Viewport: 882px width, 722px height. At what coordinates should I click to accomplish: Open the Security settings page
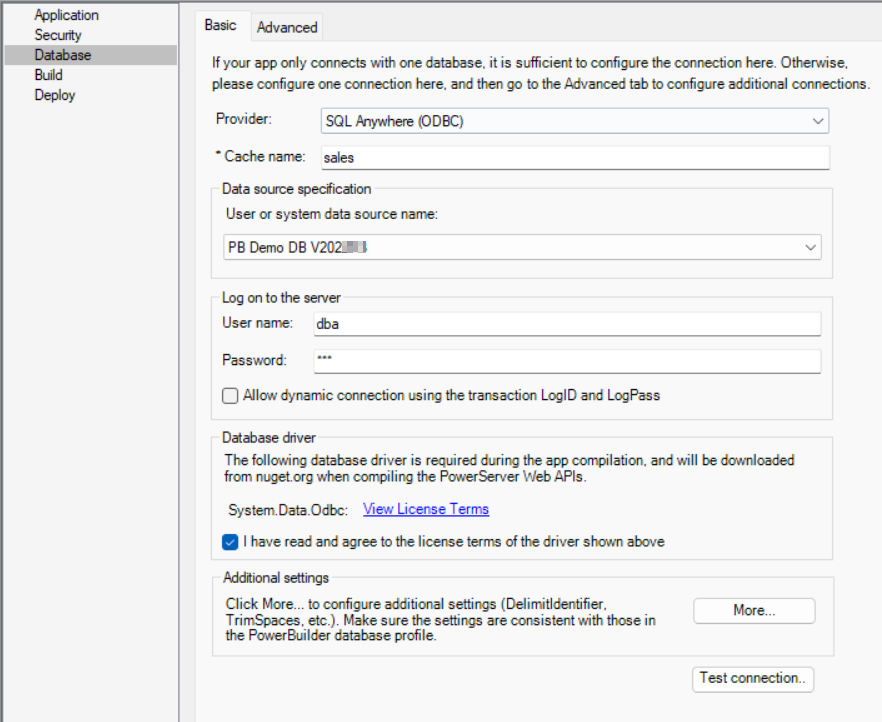tap(58, 35)
